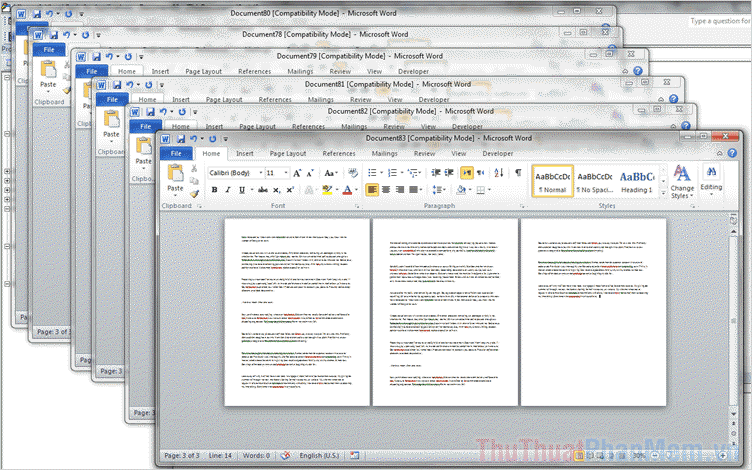
Task: Toggle left-to-right text direction
Action: pos(466,173)
